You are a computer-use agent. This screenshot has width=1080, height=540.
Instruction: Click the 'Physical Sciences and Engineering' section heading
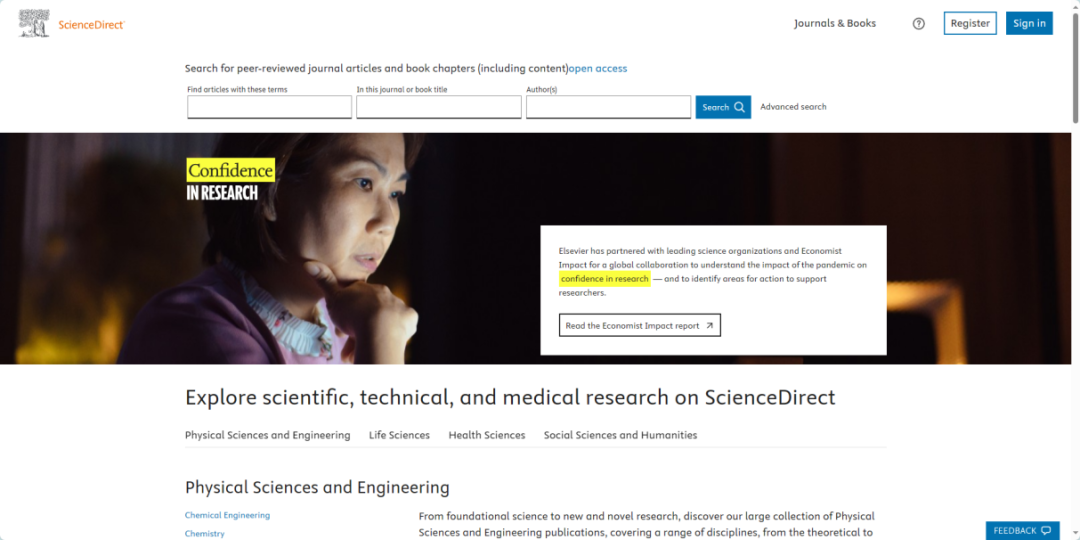point(318,488)
